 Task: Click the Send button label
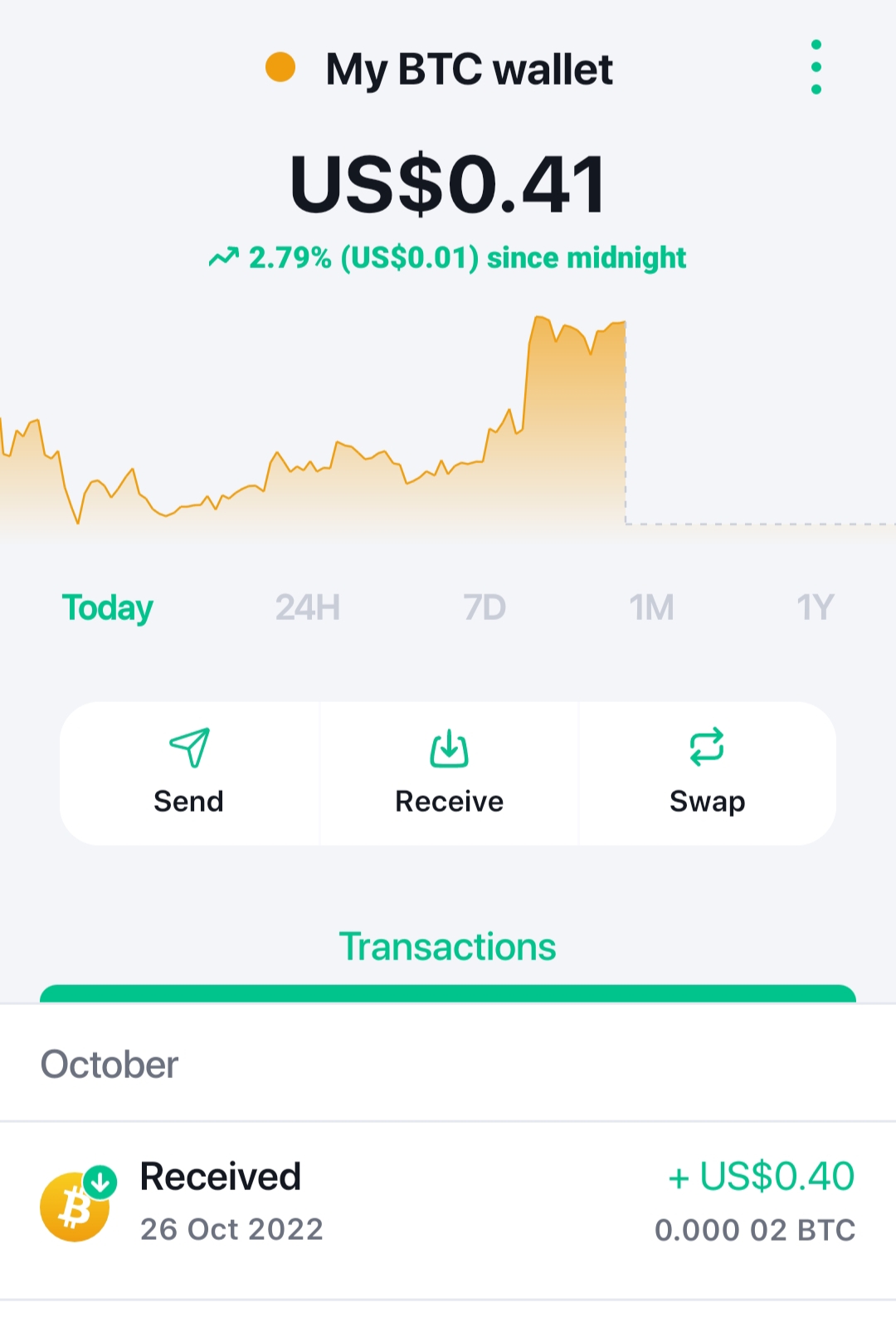pos(188,802)
